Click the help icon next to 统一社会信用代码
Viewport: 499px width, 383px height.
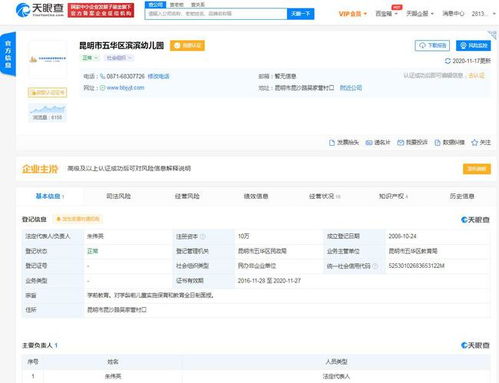[x=375, y=266]
